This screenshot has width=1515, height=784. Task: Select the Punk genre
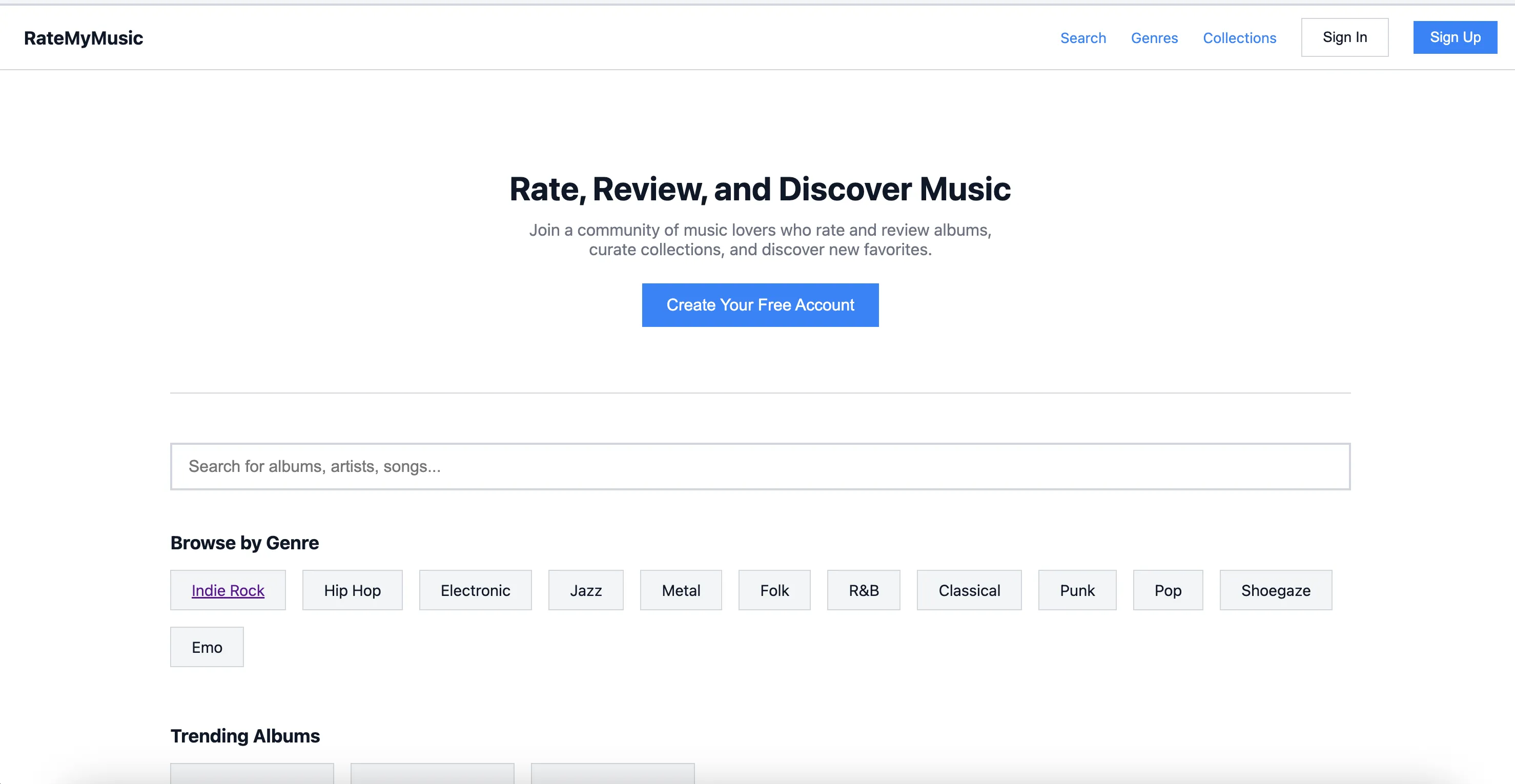(1077, 590)
